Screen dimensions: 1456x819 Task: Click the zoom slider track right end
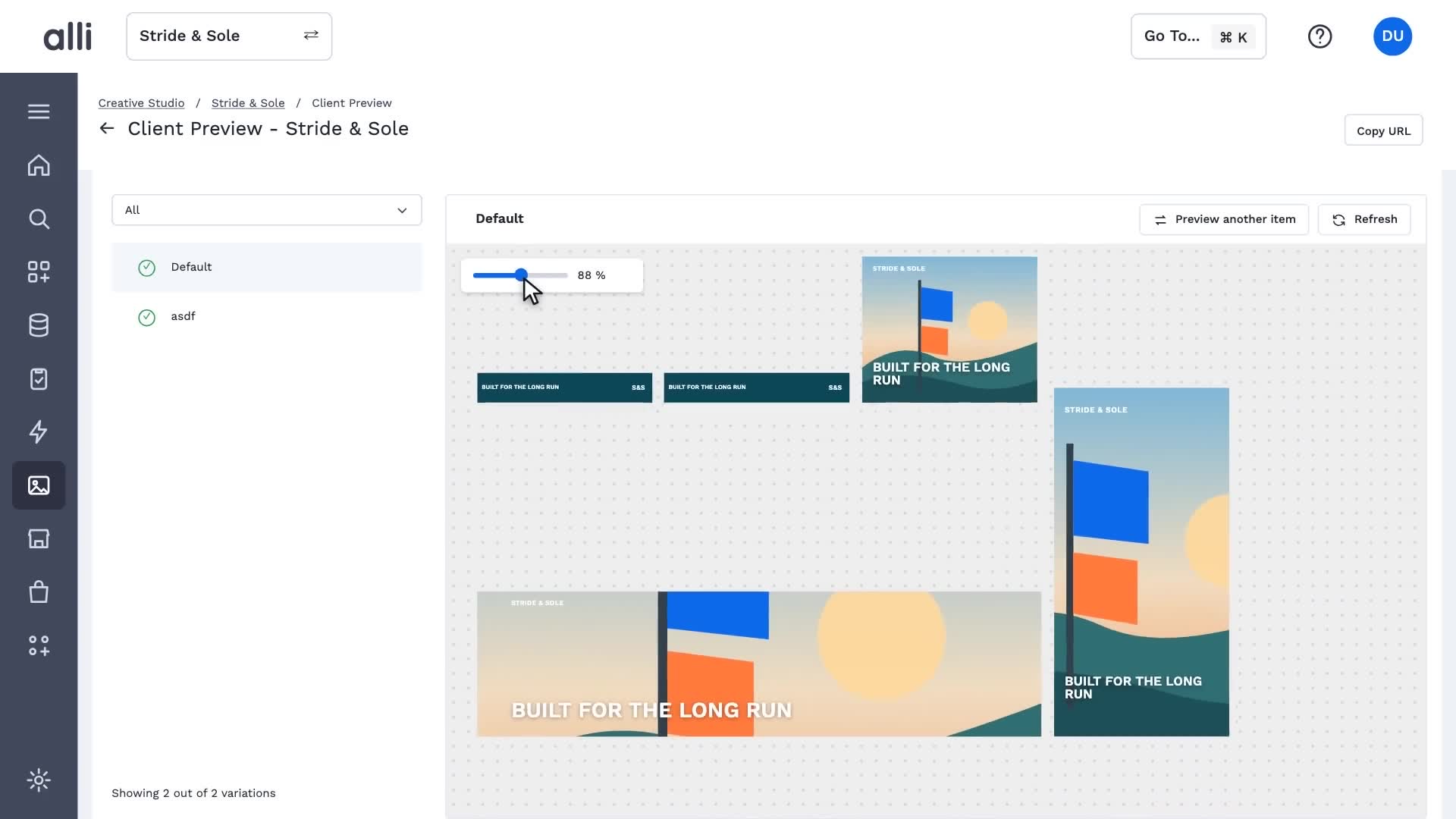coord(565,275)
